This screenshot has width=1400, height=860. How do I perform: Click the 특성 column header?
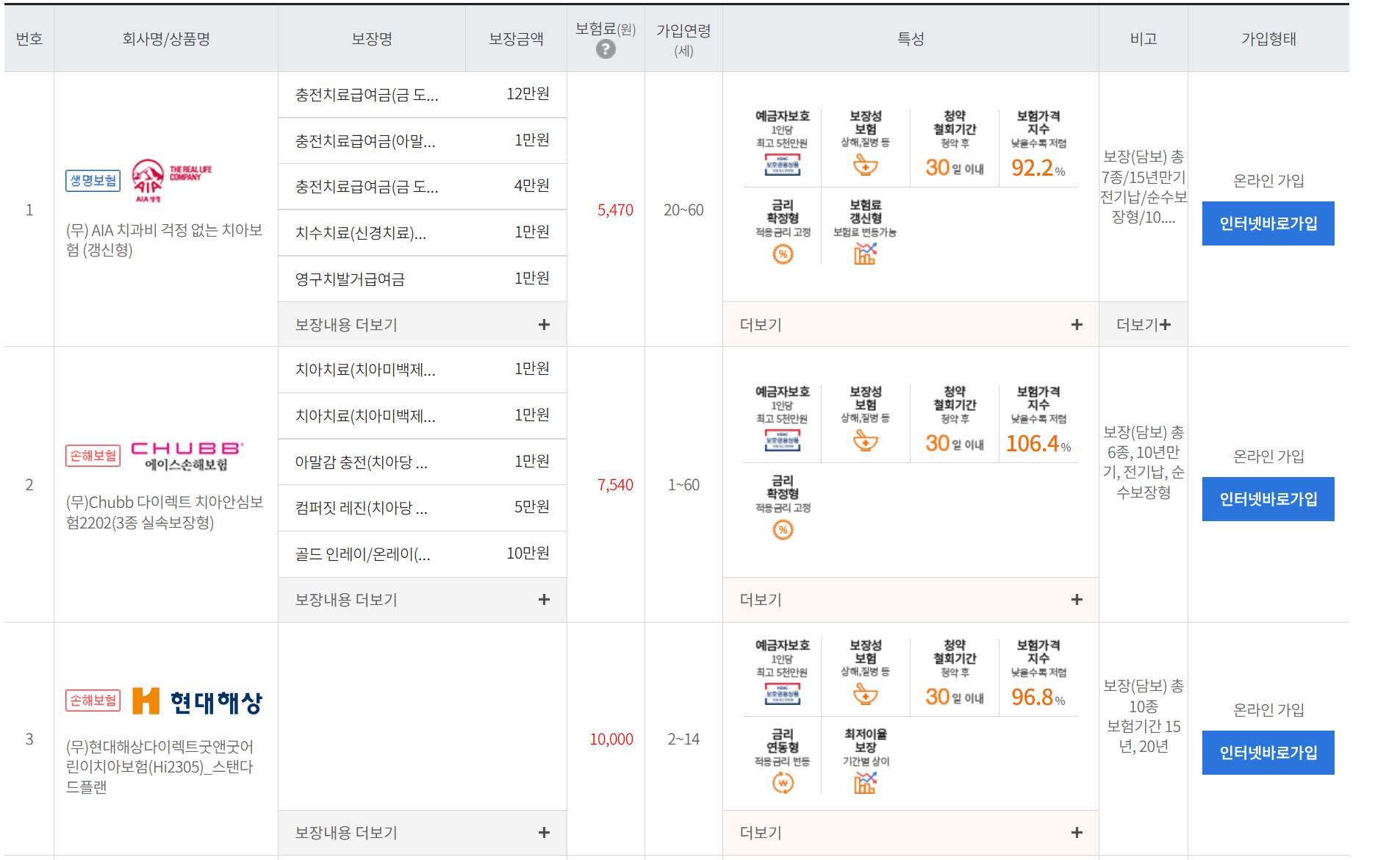pos(911,39)
